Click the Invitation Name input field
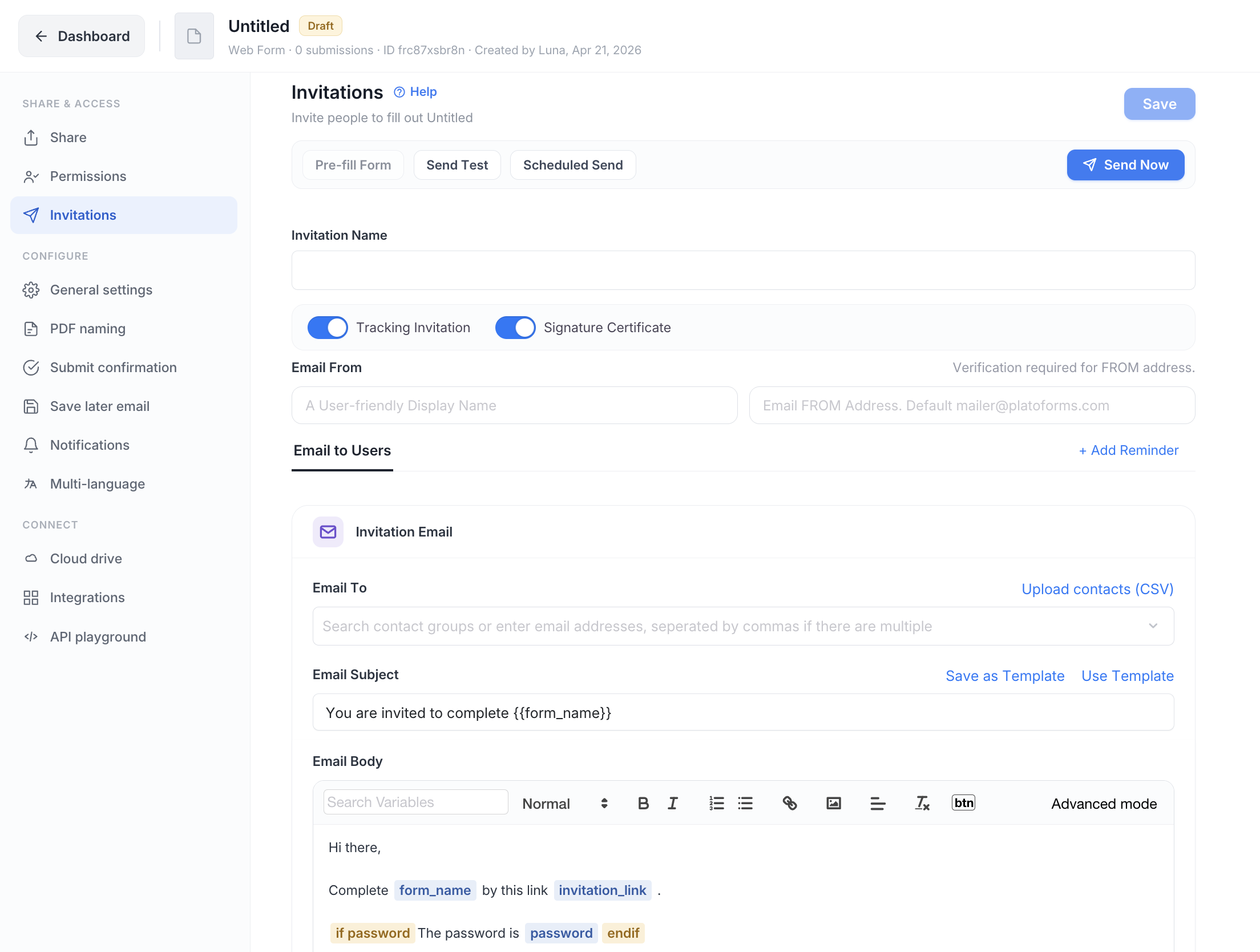1260x952 pixels. 743,270
